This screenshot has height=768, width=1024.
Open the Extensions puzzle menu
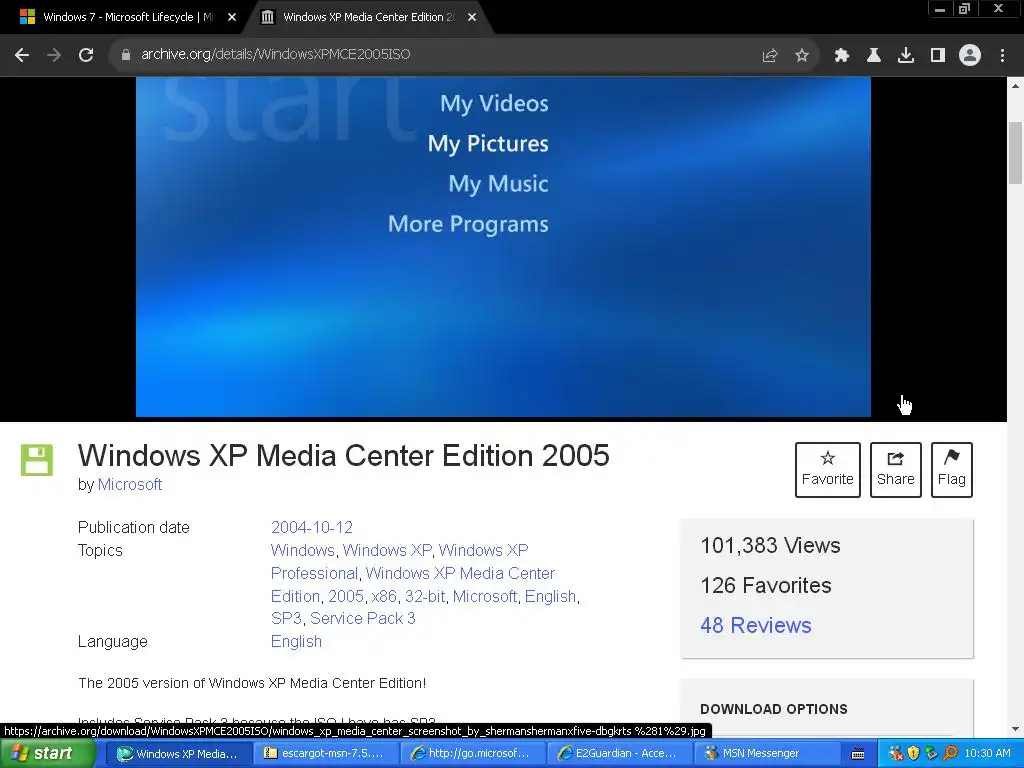click(x=842, y=56)
